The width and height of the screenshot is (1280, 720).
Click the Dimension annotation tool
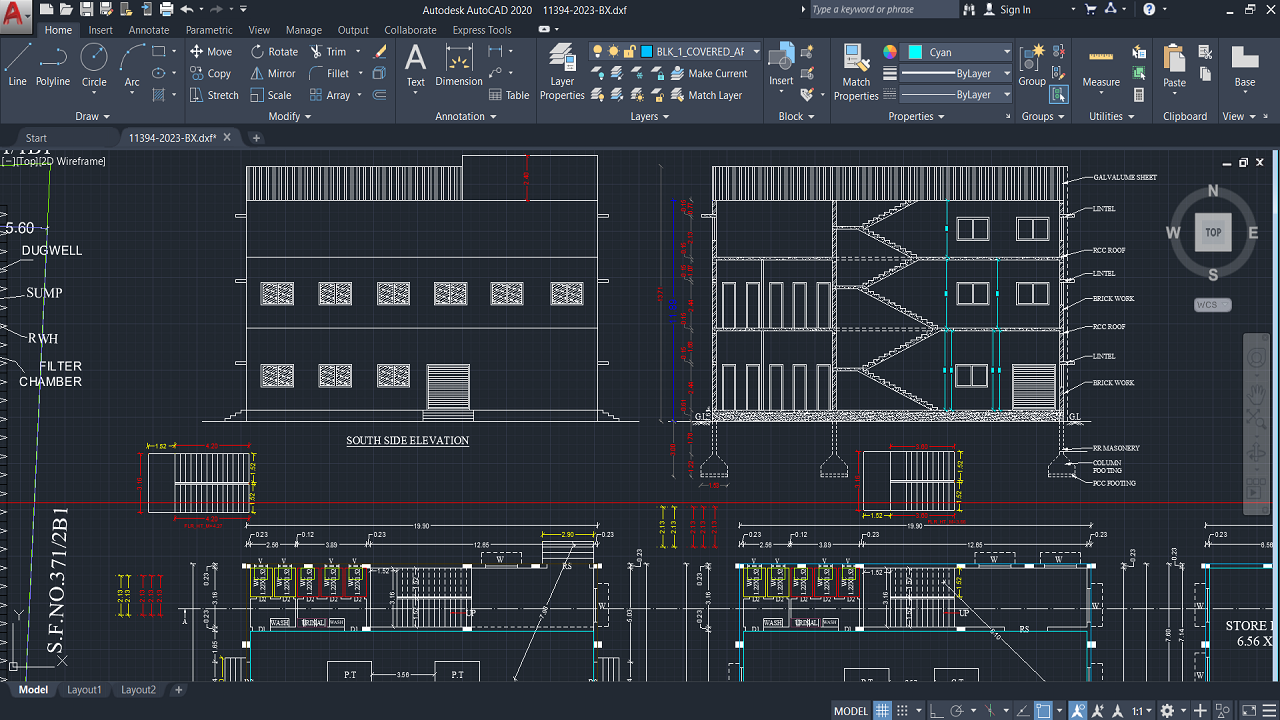coord(459,66)
